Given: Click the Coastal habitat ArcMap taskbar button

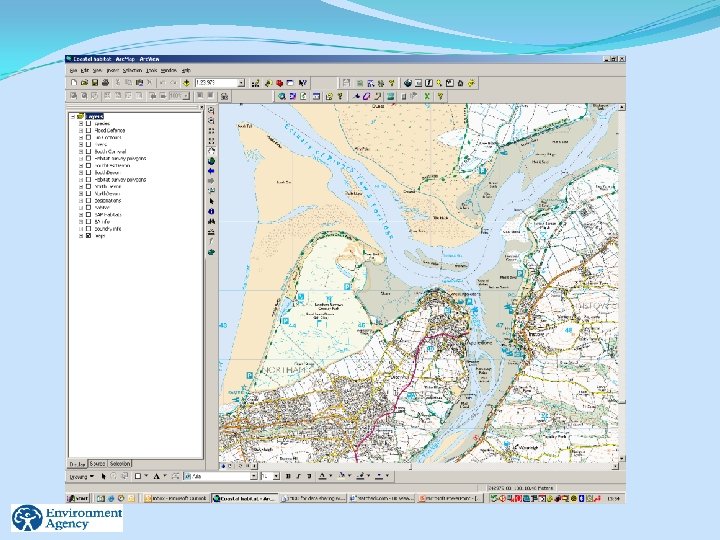Looking at the screenshot, I should (x=244, y=498).
